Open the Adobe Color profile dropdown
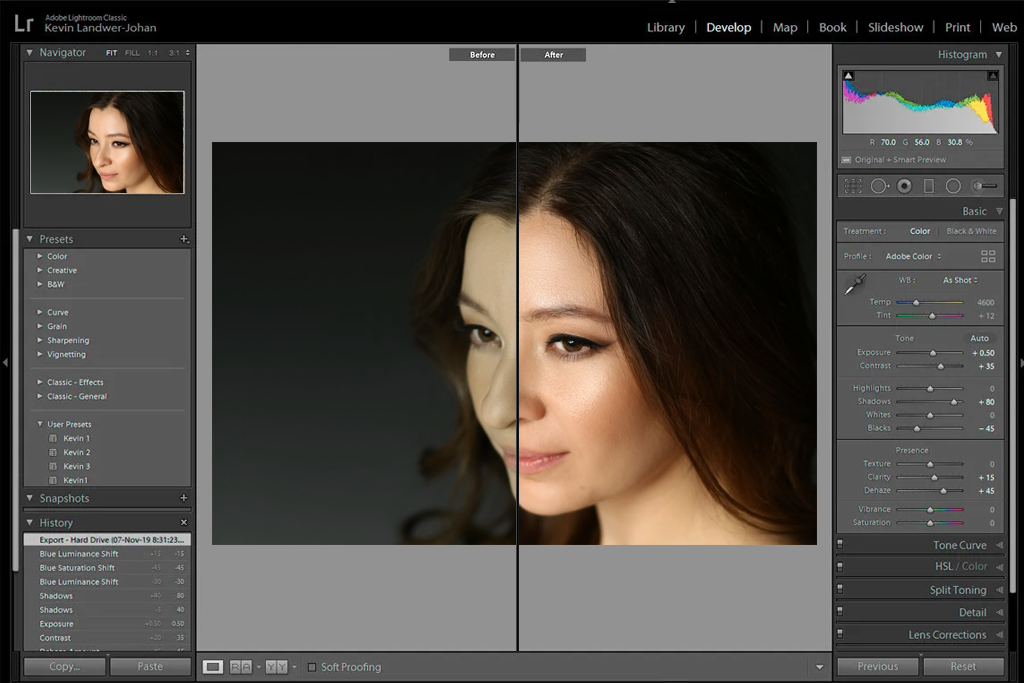 tap(913, 257)
